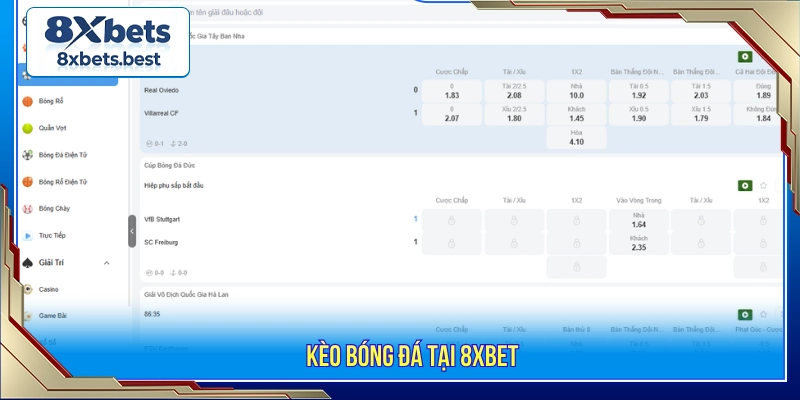
Task: Select Freiburg Khách qualify odds 2.35
Action: (639, 243)
